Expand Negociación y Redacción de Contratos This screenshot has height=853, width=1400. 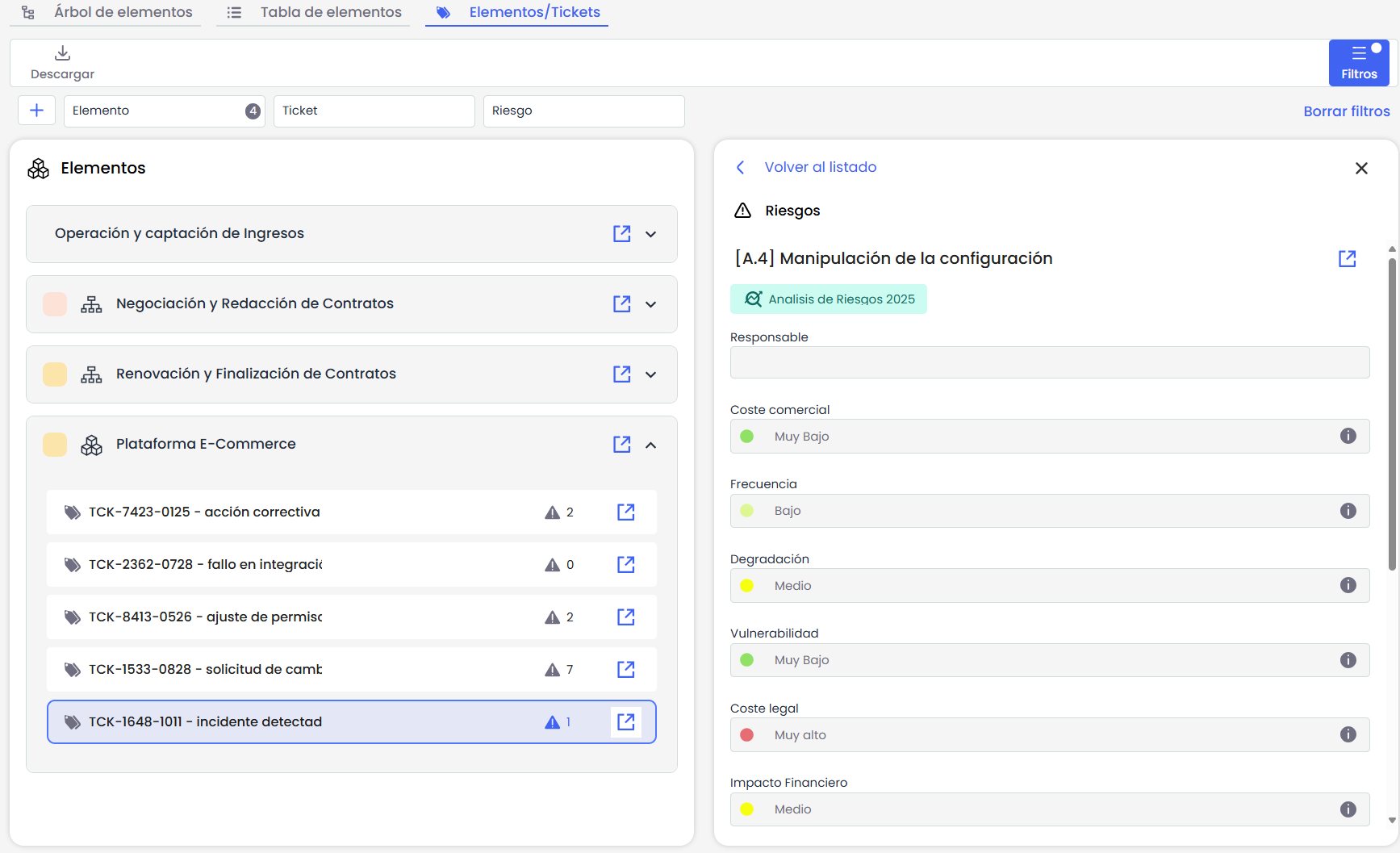(650, 304)
